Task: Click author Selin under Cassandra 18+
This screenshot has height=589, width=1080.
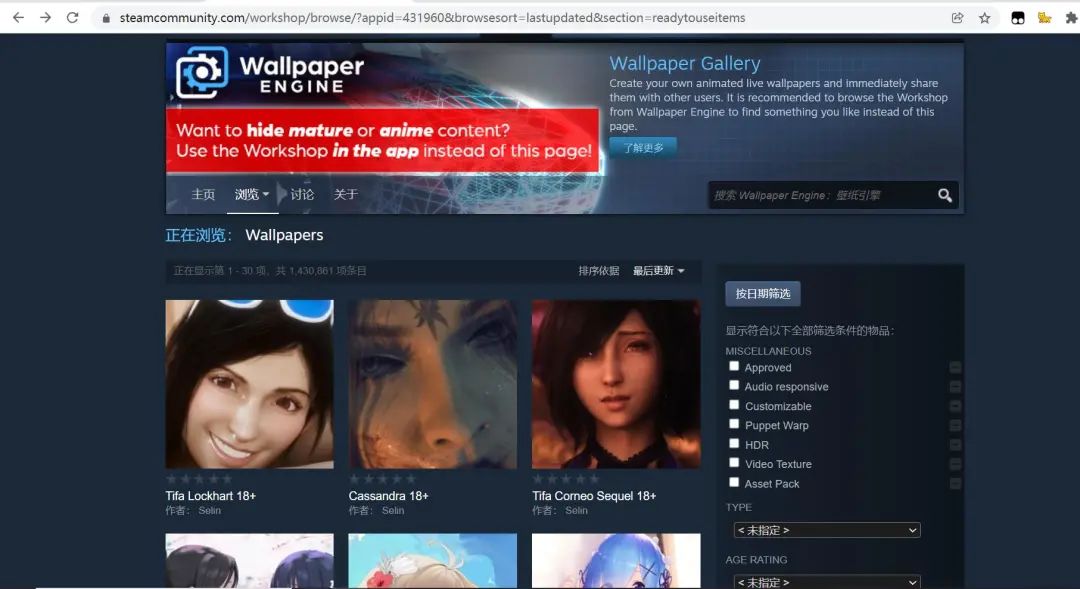Action: coord(393,510)
